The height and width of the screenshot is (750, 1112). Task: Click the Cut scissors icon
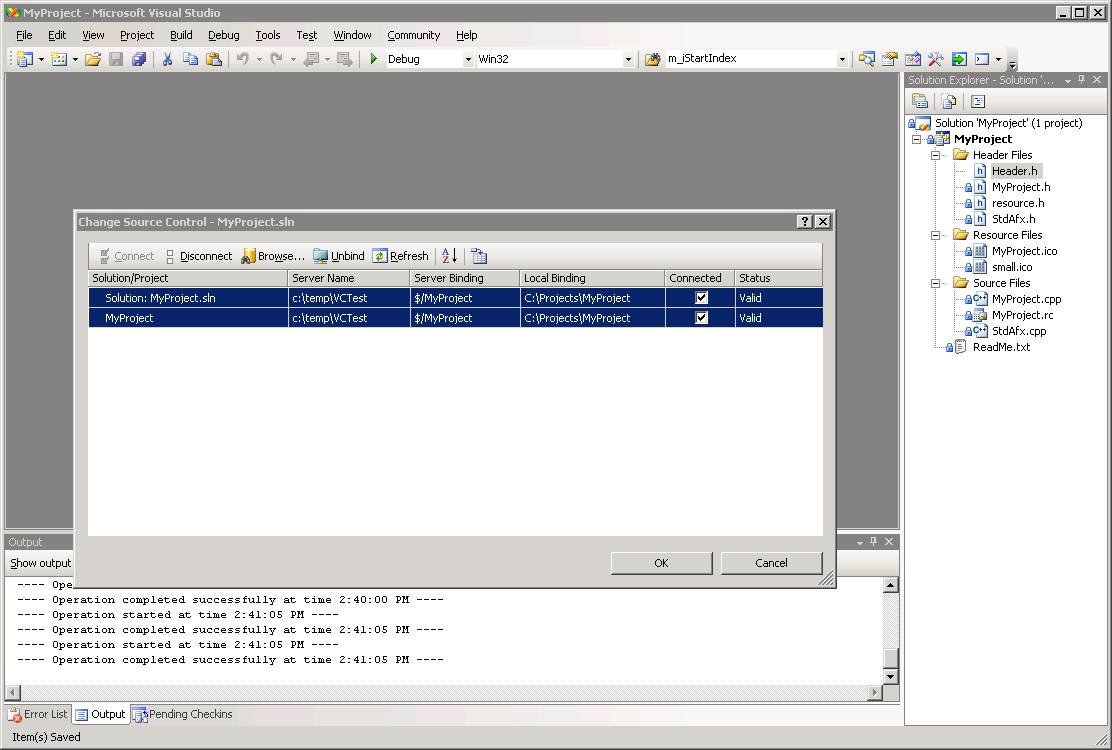167,59
